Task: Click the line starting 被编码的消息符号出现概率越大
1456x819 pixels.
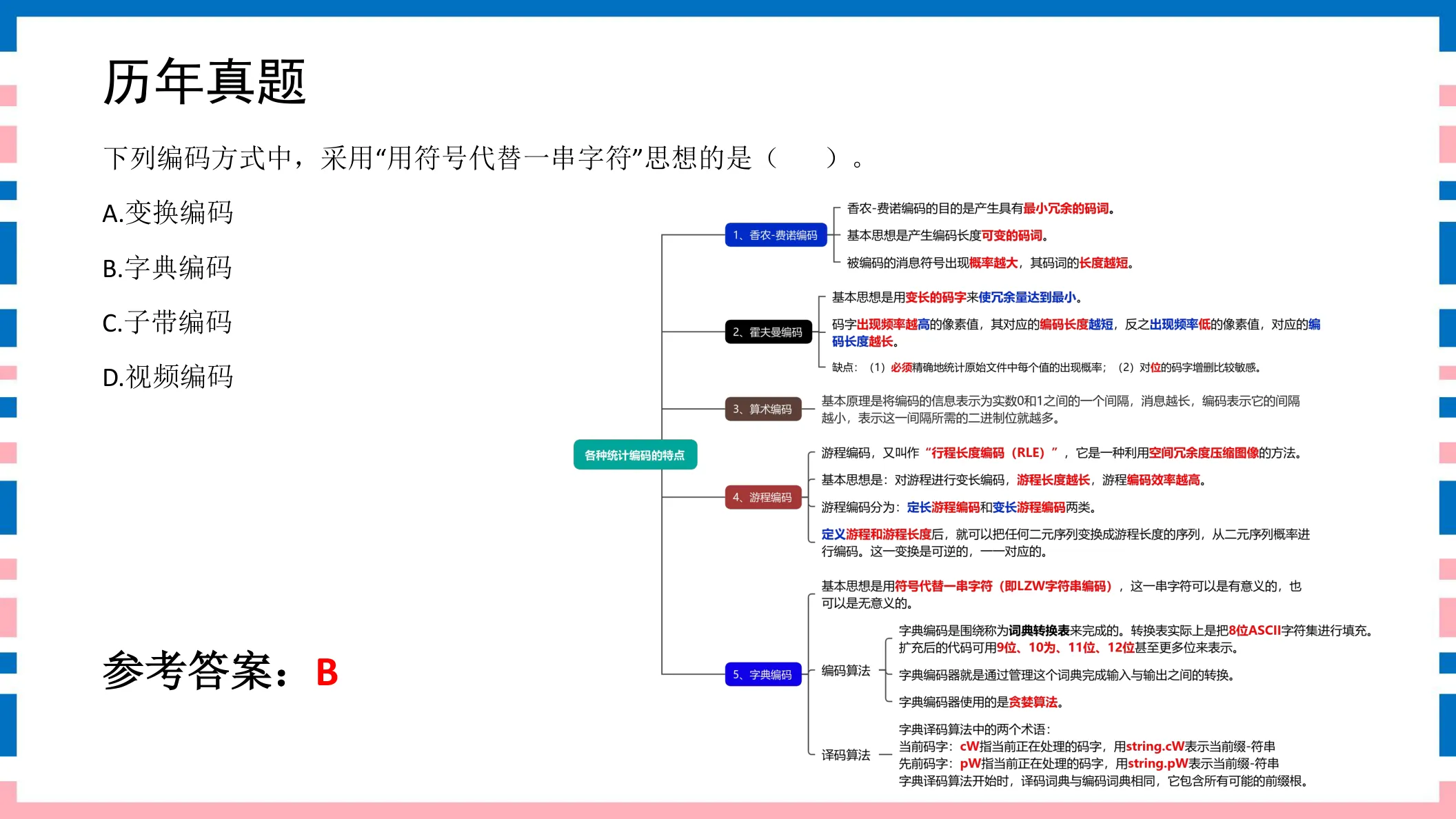Action: [x=991, y=263]
